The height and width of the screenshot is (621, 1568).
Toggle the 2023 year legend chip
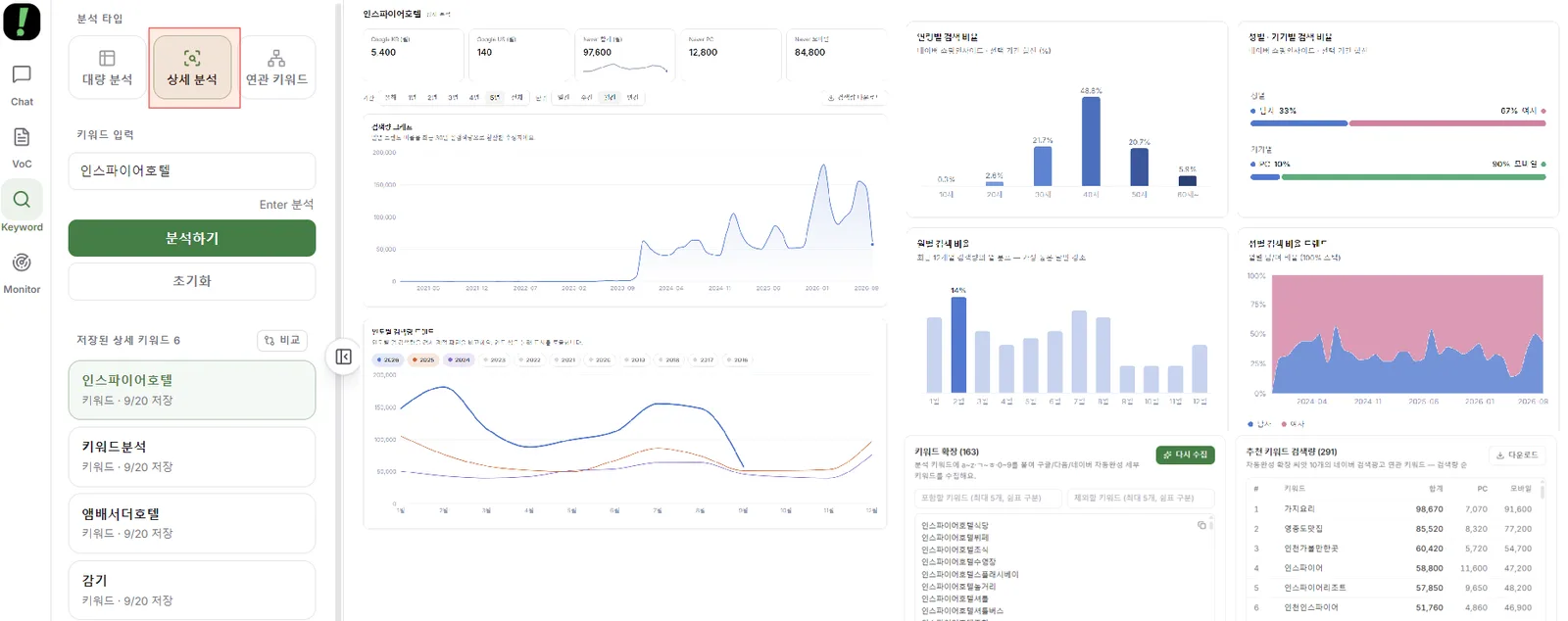tap(493, 359)
